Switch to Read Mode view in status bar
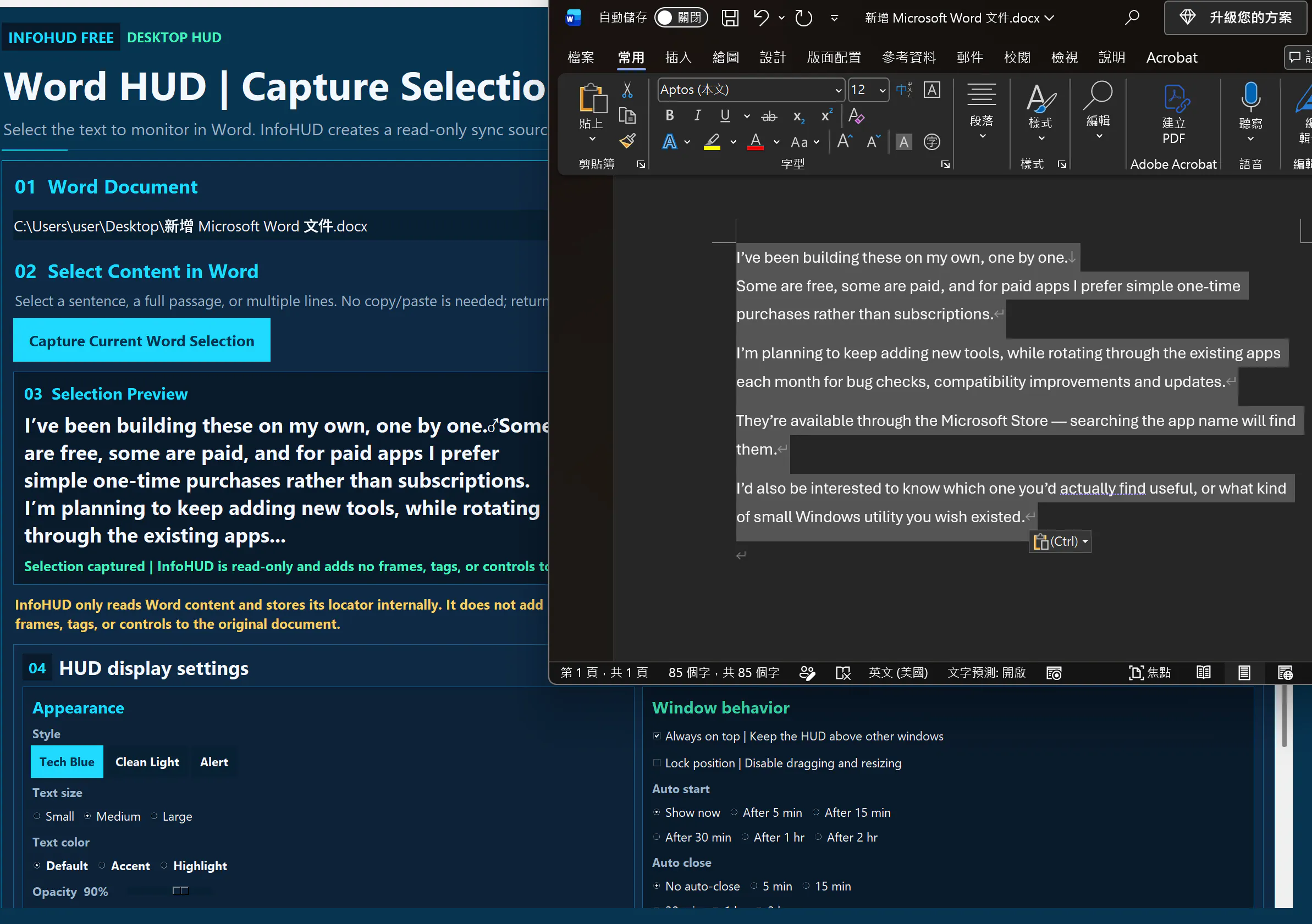Screen dimensions: 1312x924 (x=1204, y=673)
